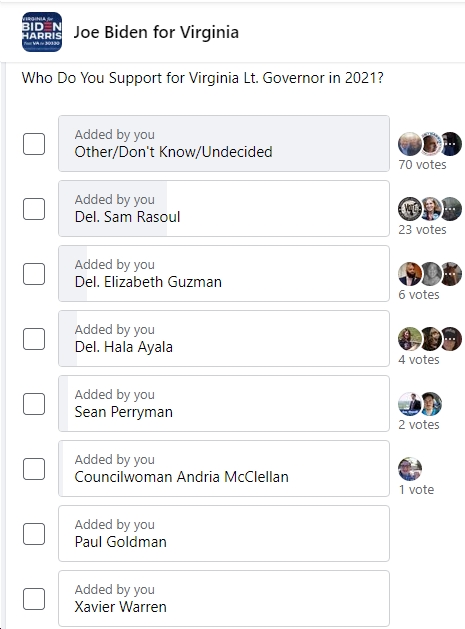
Task: Open the Joe Biden for Virginia page
Action: 156,32
